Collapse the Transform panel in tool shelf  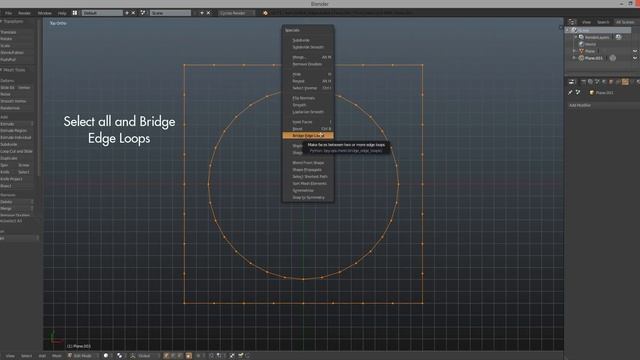[x=12, y=21]
